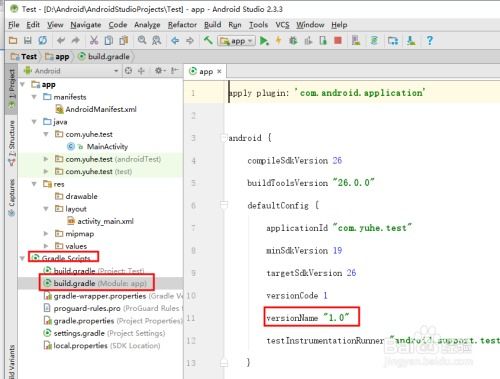This screenshot has height=379, width=500.
Task: Open the SDK Manager icon
Action: (x=411, y=41)
